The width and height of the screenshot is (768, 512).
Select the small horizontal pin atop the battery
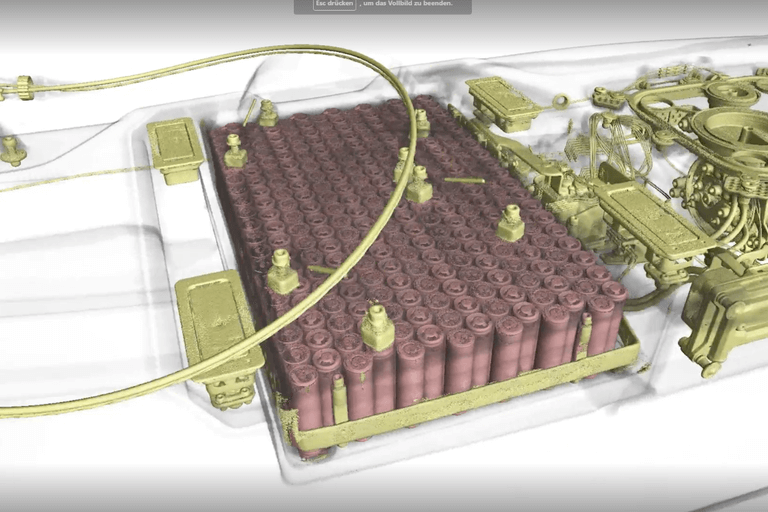pyautogui.click(x=464, y=181)
